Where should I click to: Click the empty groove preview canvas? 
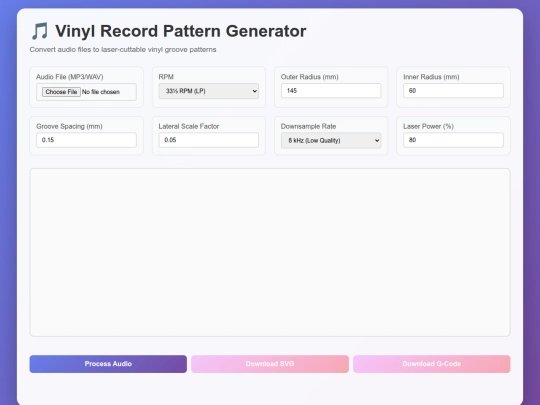point(270,252)
